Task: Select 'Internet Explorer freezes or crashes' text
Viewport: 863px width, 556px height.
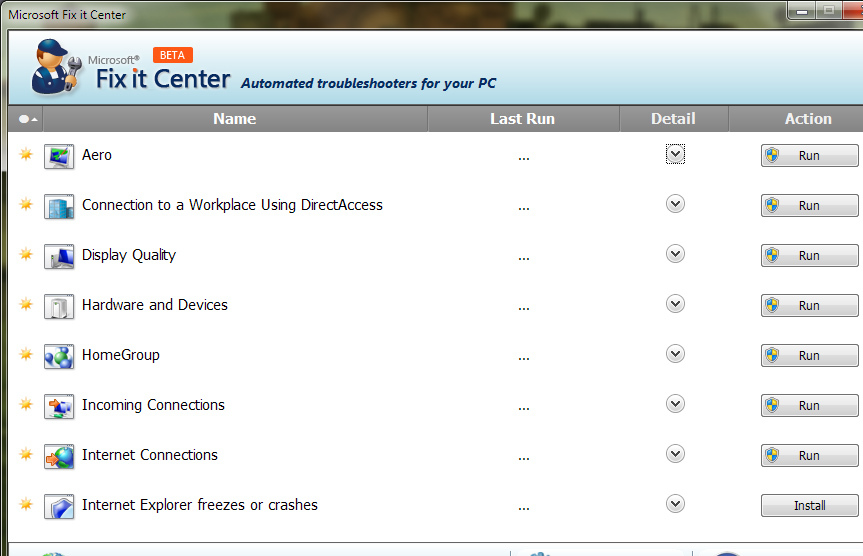Action: pyautogui.click(x=200, y=505)
